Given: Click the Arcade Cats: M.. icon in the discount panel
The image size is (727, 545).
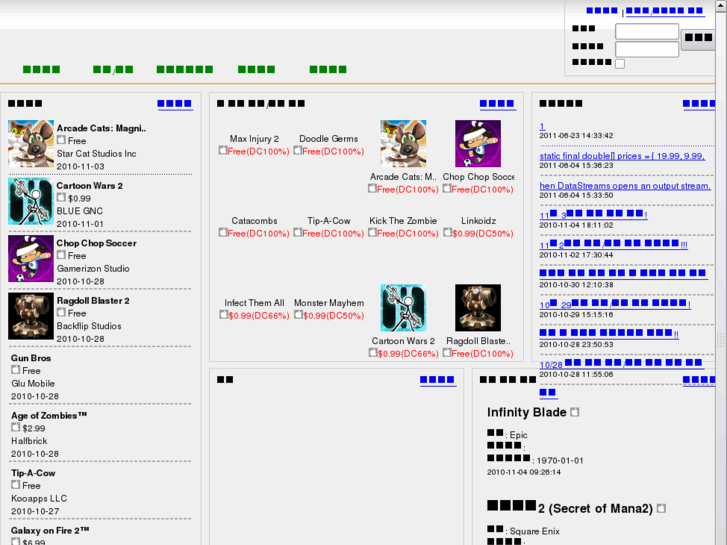Looking at the screenshot, I should pos(403,144).
